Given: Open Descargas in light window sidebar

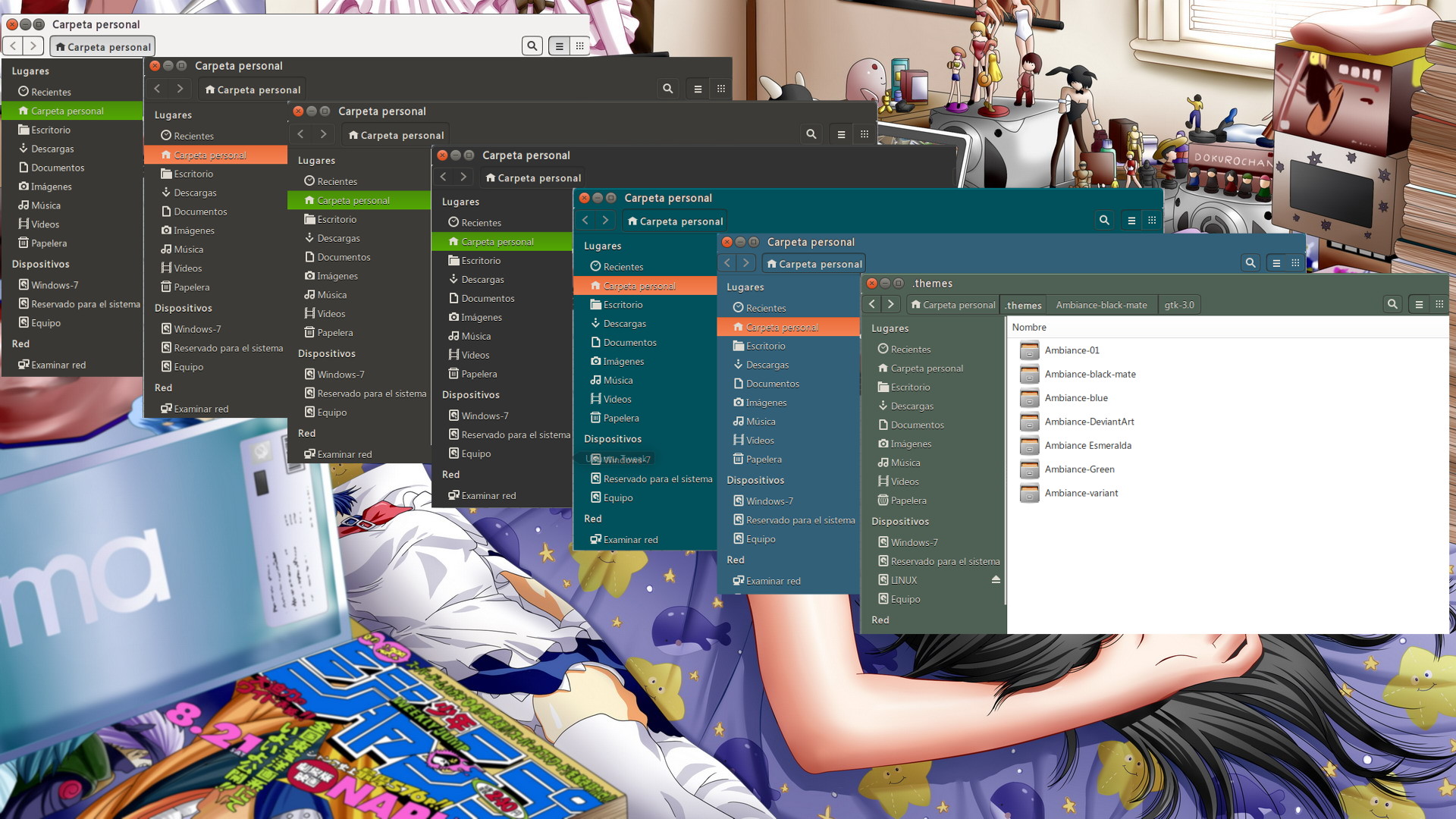Looking at the screenshot, I should pos(72,149).
